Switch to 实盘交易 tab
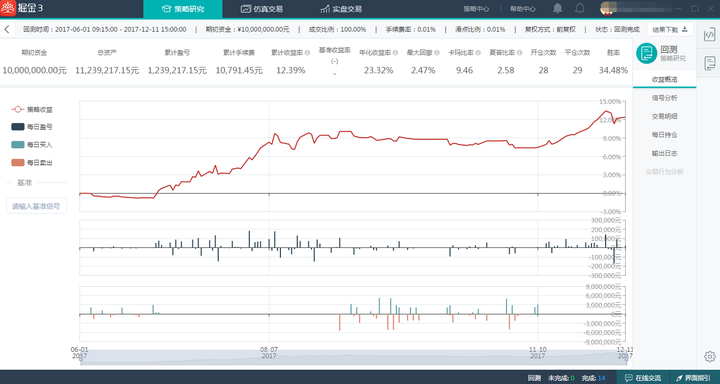 [x=341, y=9]
